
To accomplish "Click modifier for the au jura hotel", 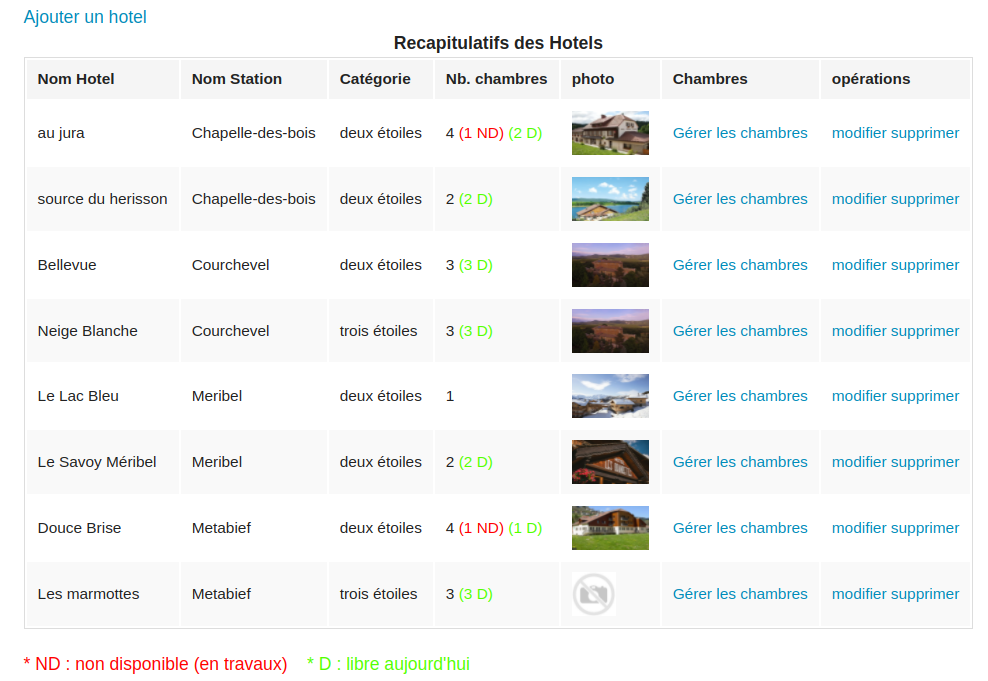I will point(859,133).
